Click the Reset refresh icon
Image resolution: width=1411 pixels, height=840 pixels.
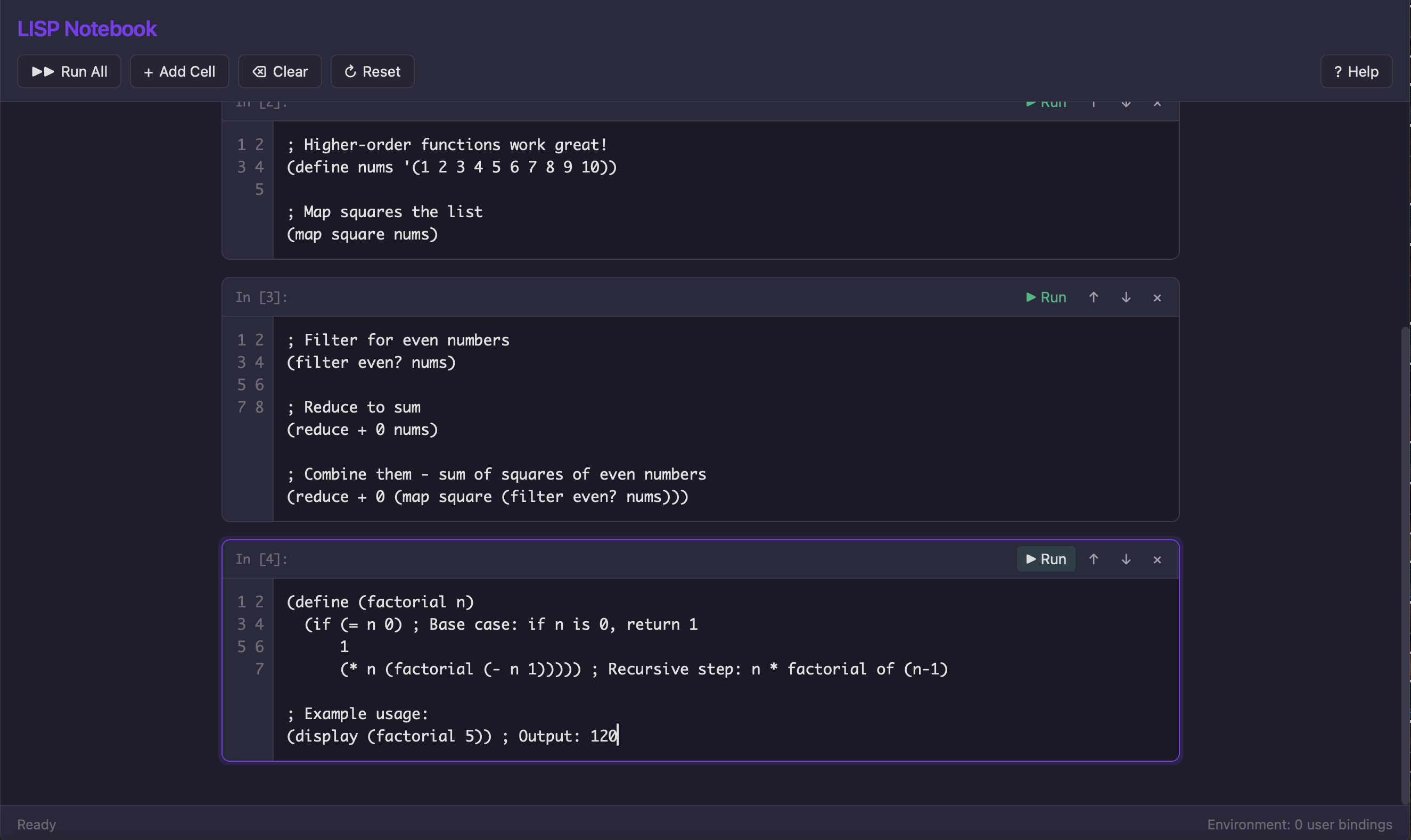coord(351,71)
